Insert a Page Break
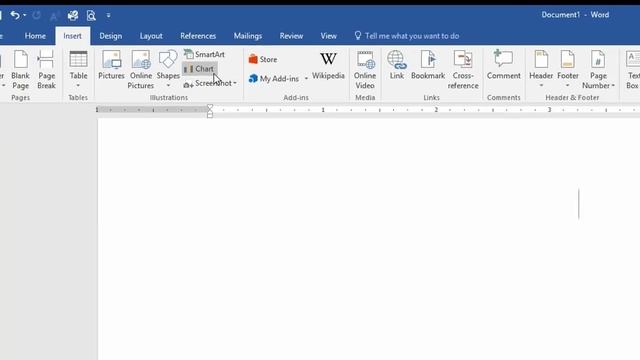 (x=46, y=70)
